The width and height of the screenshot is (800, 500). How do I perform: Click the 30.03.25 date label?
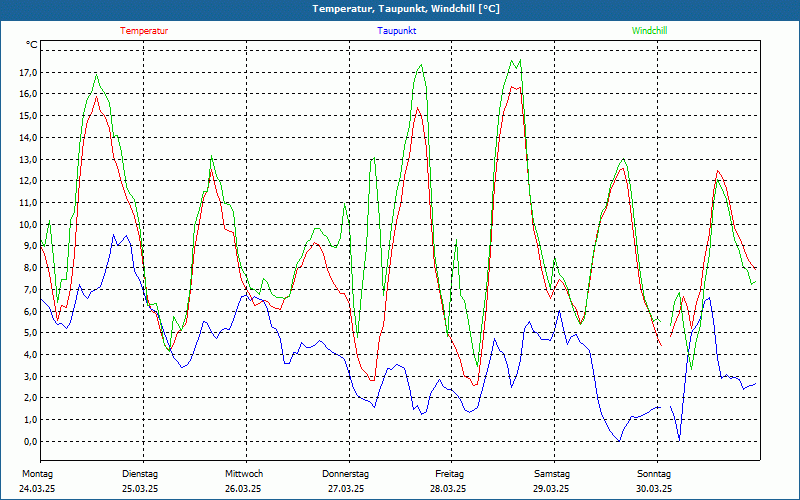point(655,489)
